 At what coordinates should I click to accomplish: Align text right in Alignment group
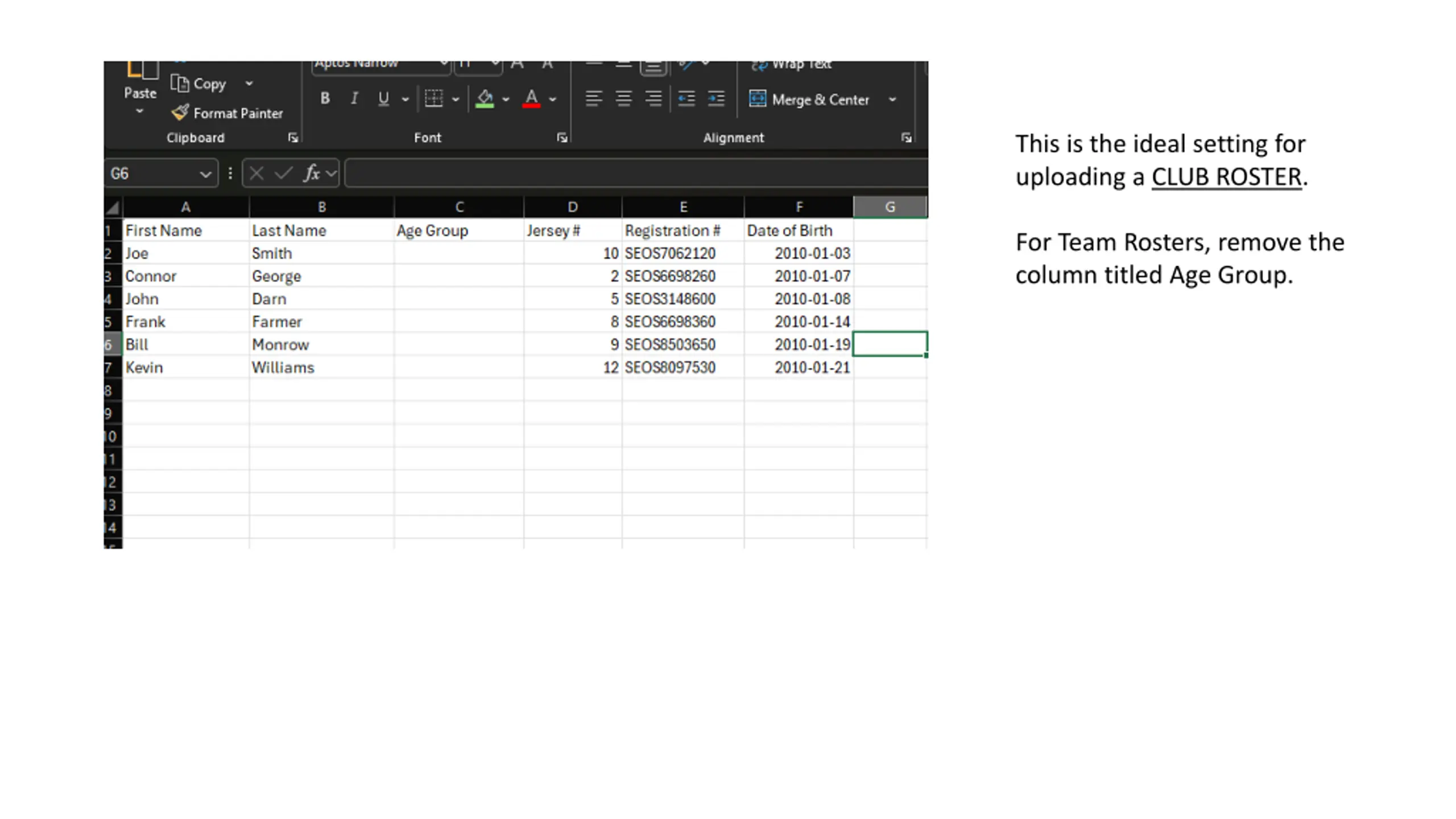coord(653,99)
